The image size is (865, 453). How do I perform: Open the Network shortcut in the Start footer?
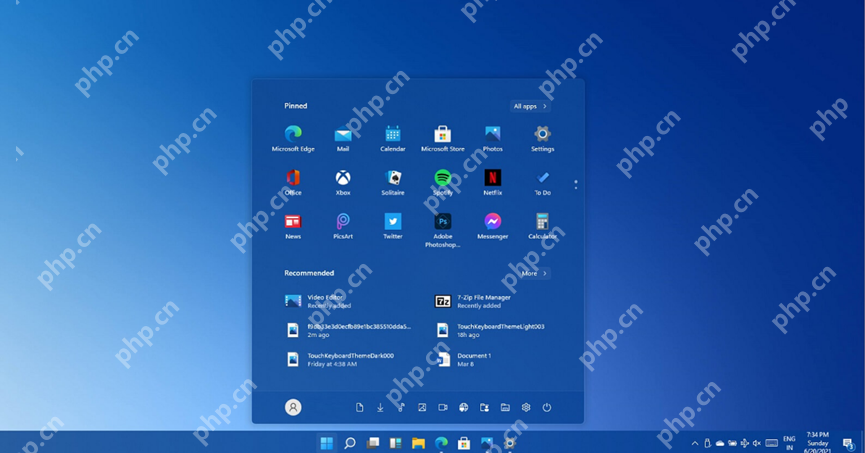(x=463, y=407)
